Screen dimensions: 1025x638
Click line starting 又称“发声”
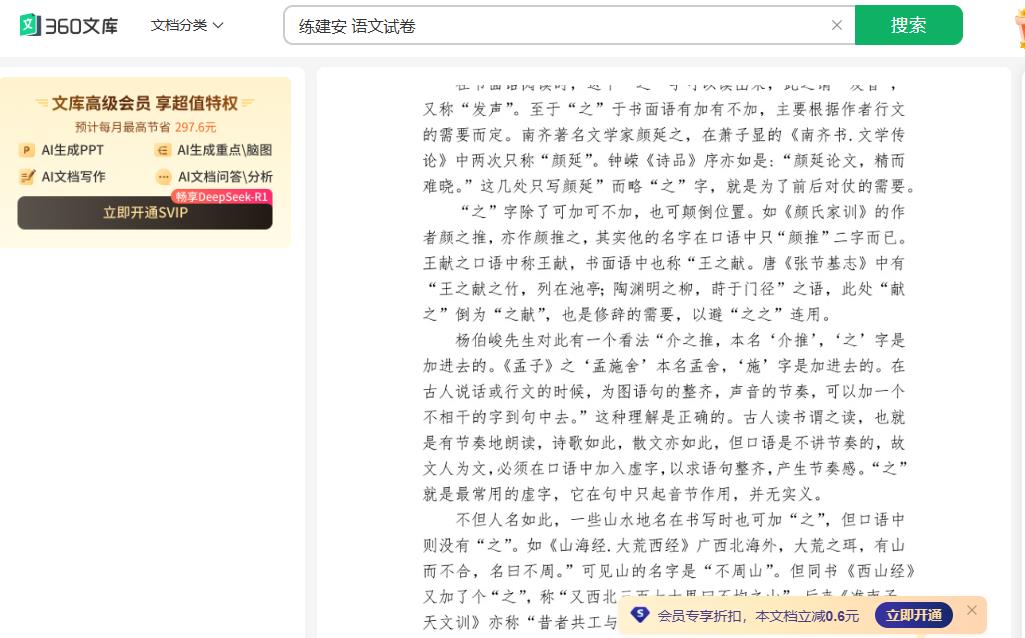664,109
